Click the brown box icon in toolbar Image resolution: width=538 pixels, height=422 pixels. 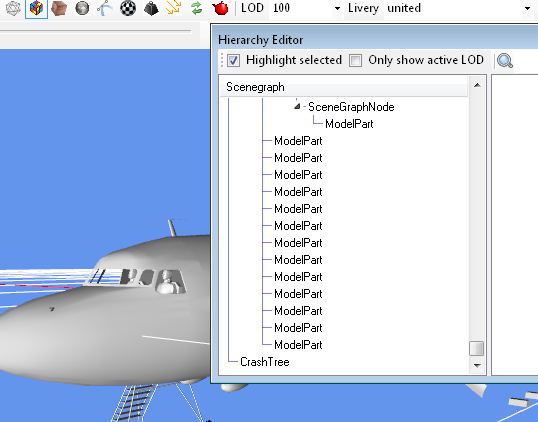point(59,8)
